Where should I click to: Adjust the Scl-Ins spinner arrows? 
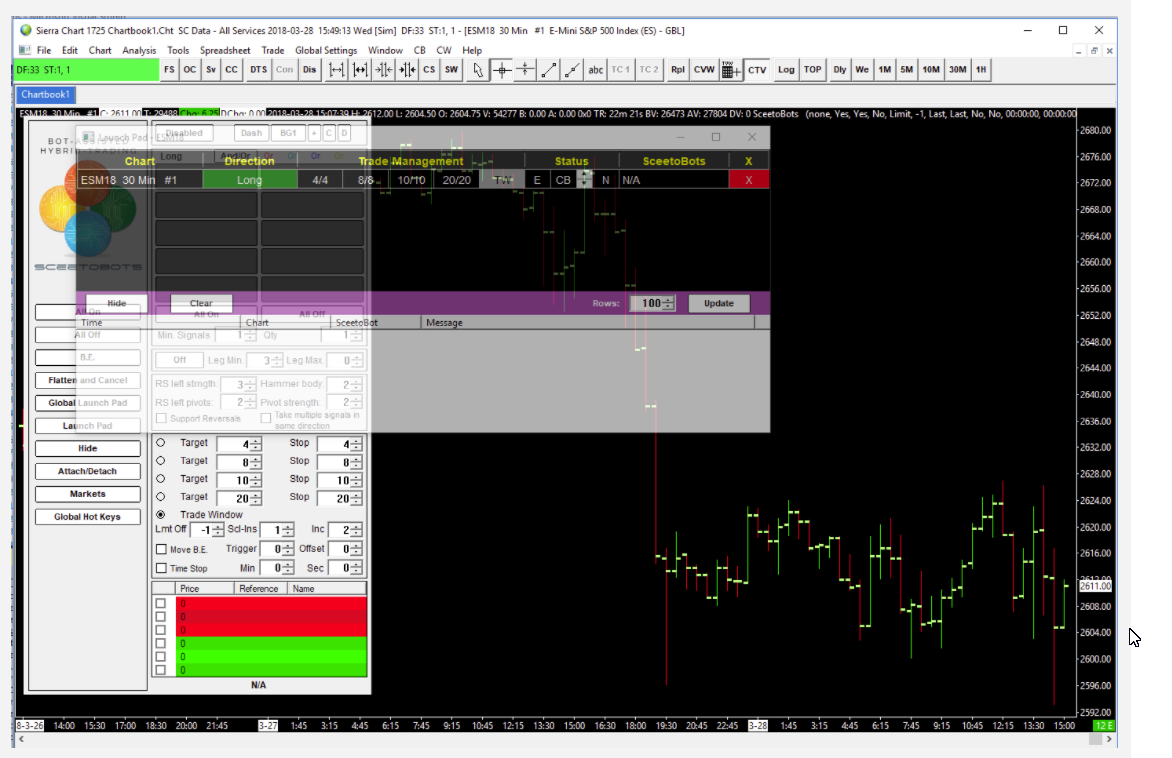(x=288, y=530)
